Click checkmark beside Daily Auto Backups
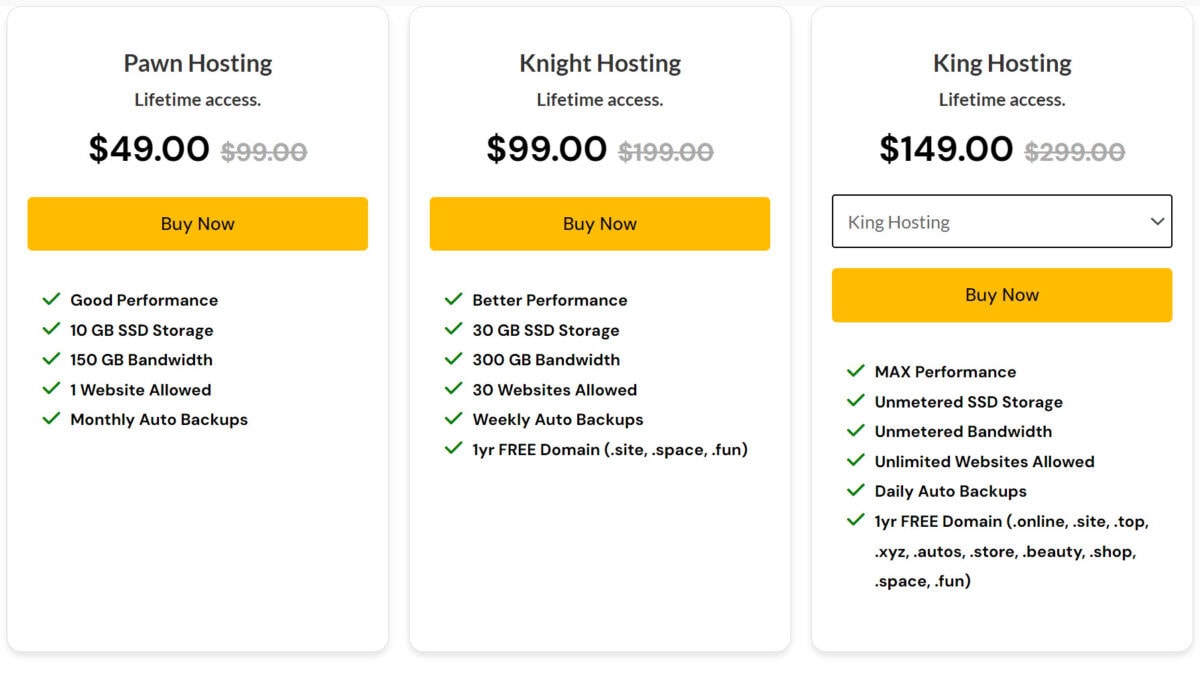 (855, 491)
